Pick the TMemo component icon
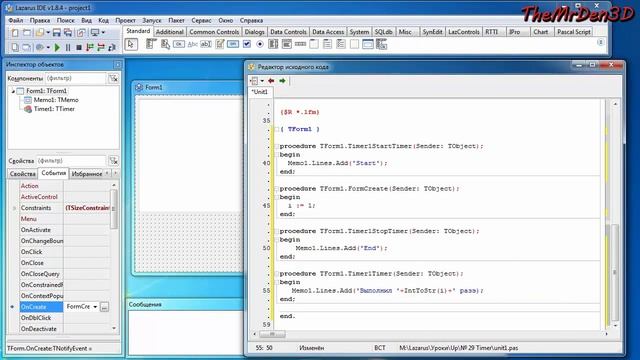This screenshot has height=360, width=640. [x=220, y=44]
